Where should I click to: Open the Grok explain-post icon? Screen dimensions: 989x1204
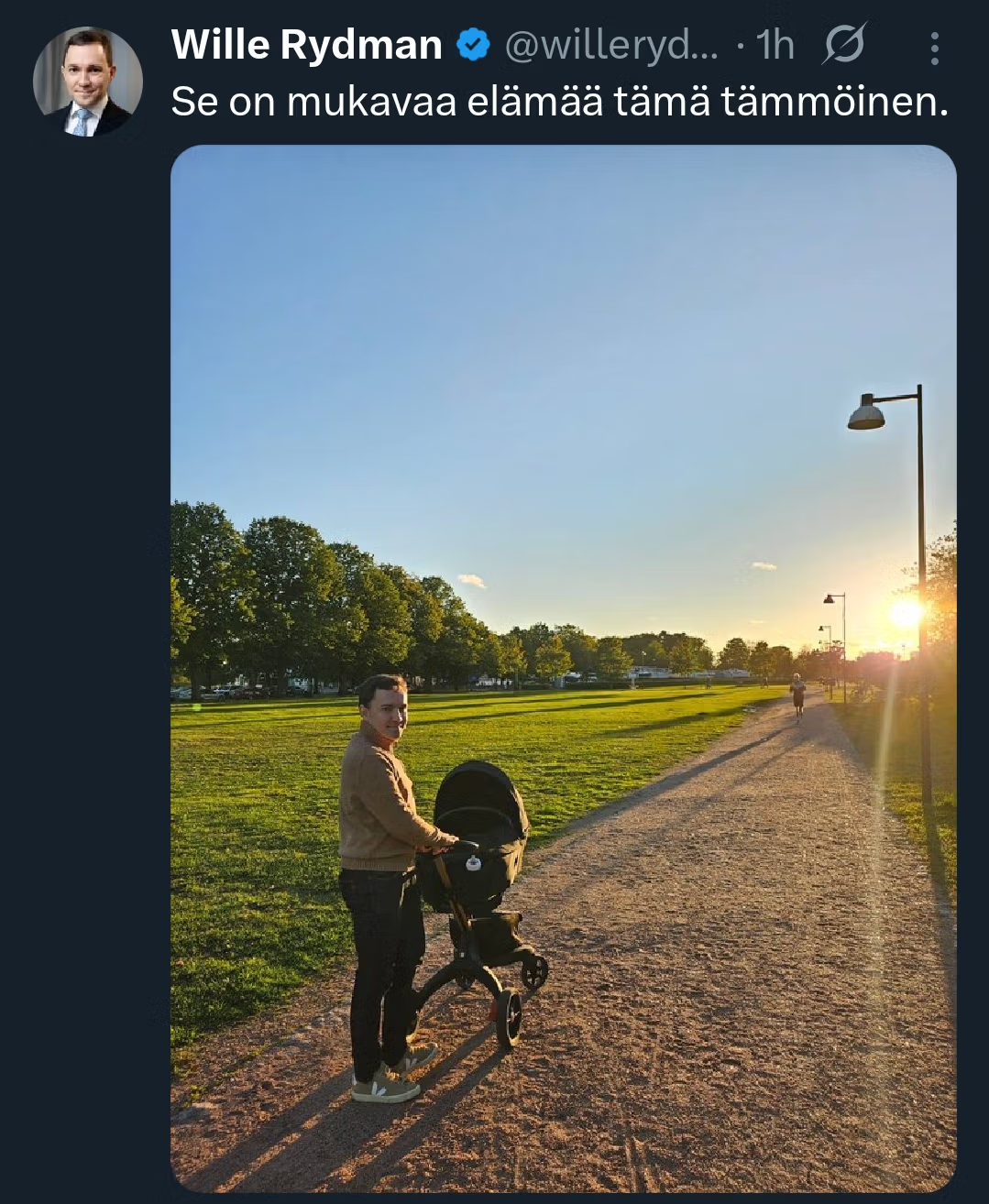coord(844,44)
